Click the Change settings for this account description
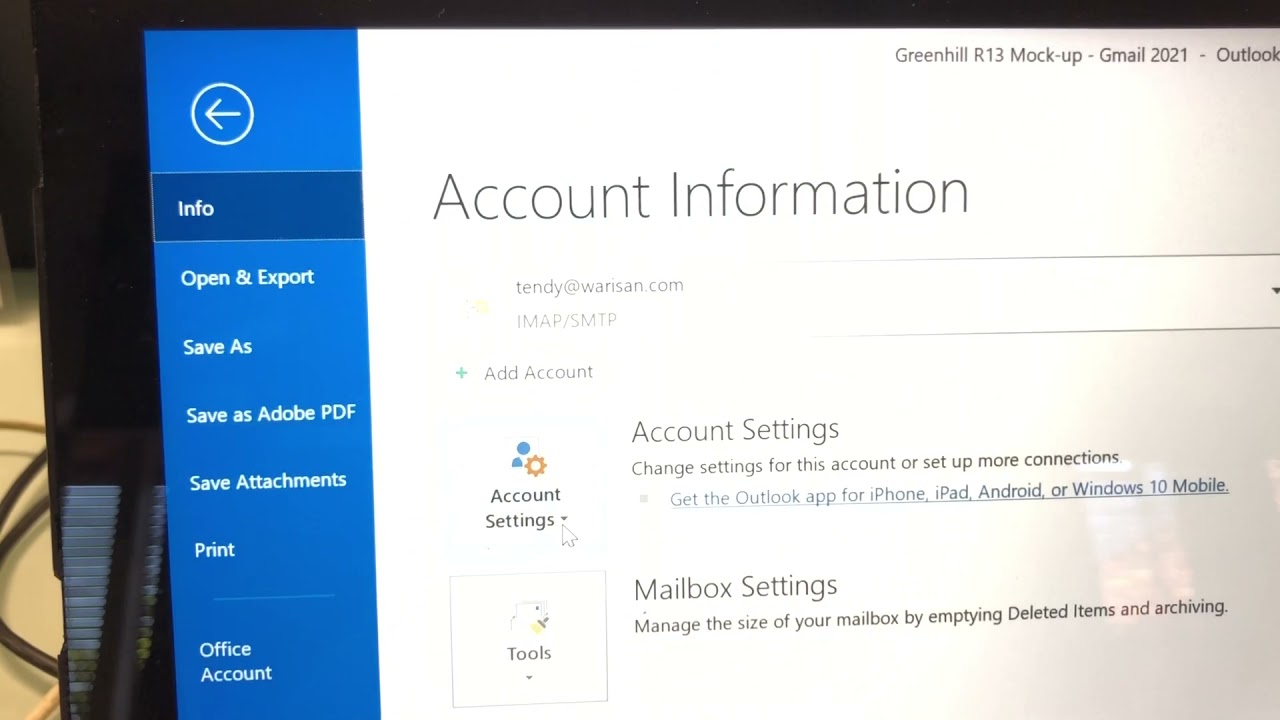 click(876, 464)
